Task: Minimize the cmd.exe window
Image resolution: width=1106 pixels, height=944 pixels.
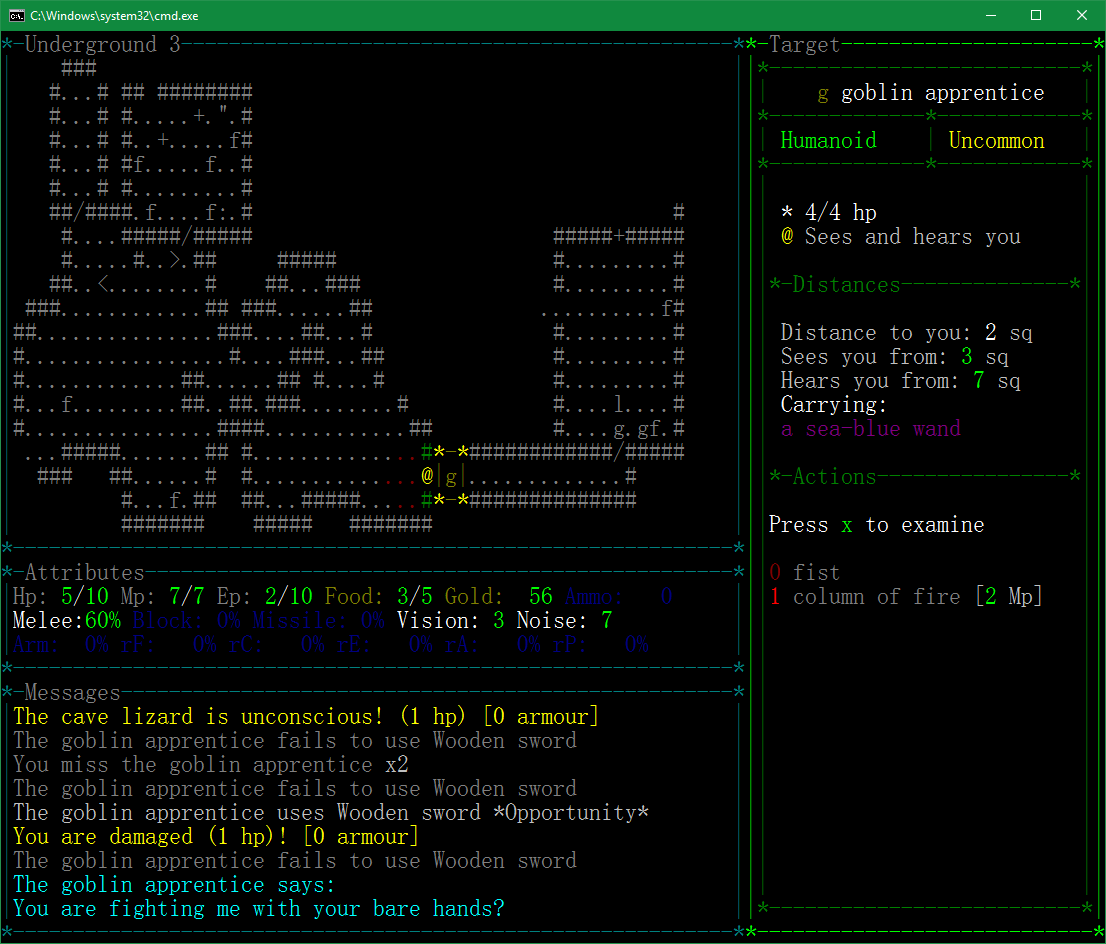Action: pyautogui.click(x=990, y=16)
